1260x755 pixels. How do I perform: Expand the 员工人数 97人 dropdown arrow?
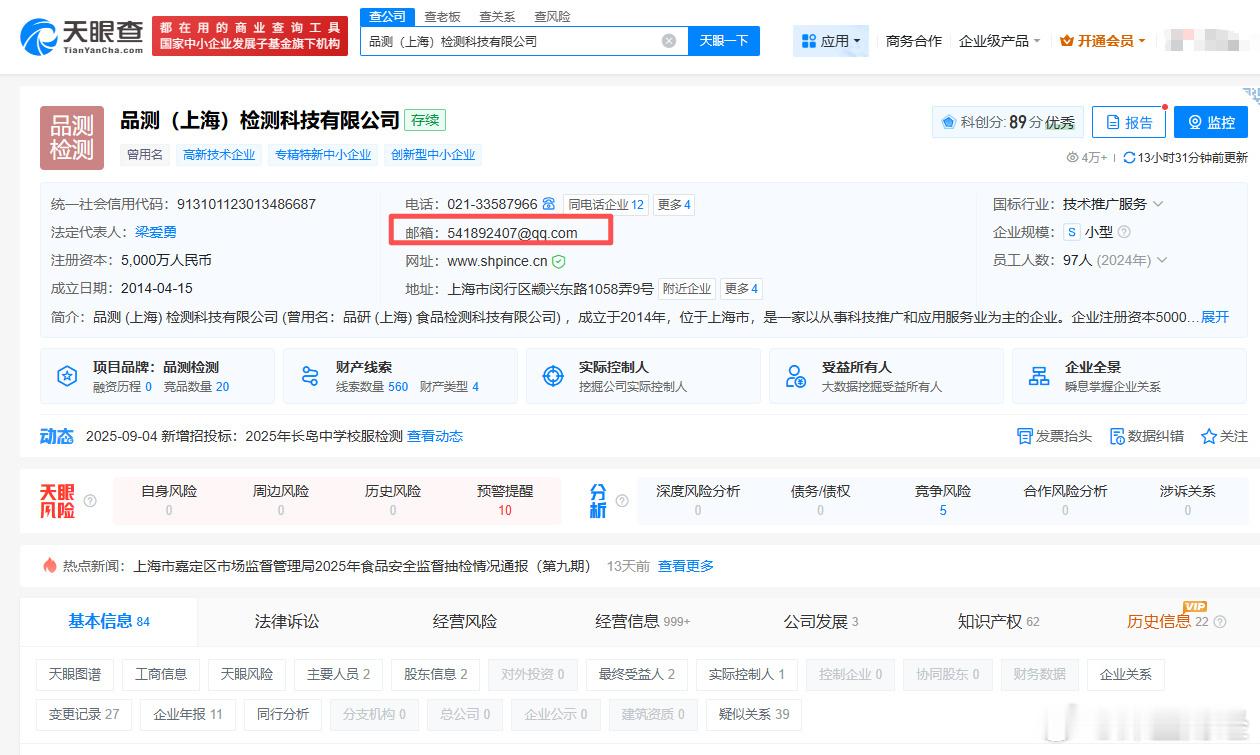point(1162,260)
